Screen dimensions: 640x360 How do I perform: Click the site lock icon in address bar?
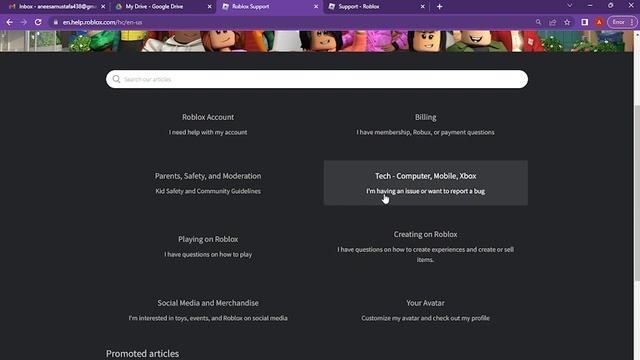point(56,22)
